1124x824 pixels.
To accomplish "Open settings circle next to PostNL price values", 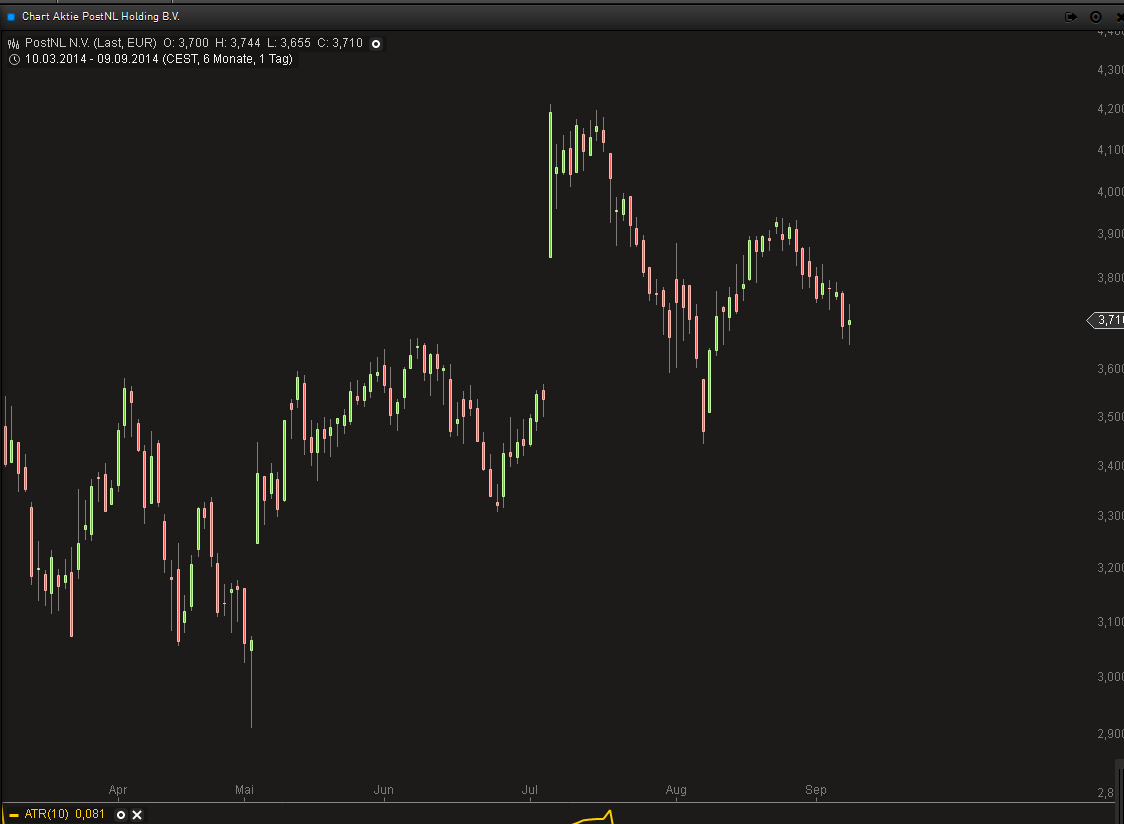I will (376, 44).
